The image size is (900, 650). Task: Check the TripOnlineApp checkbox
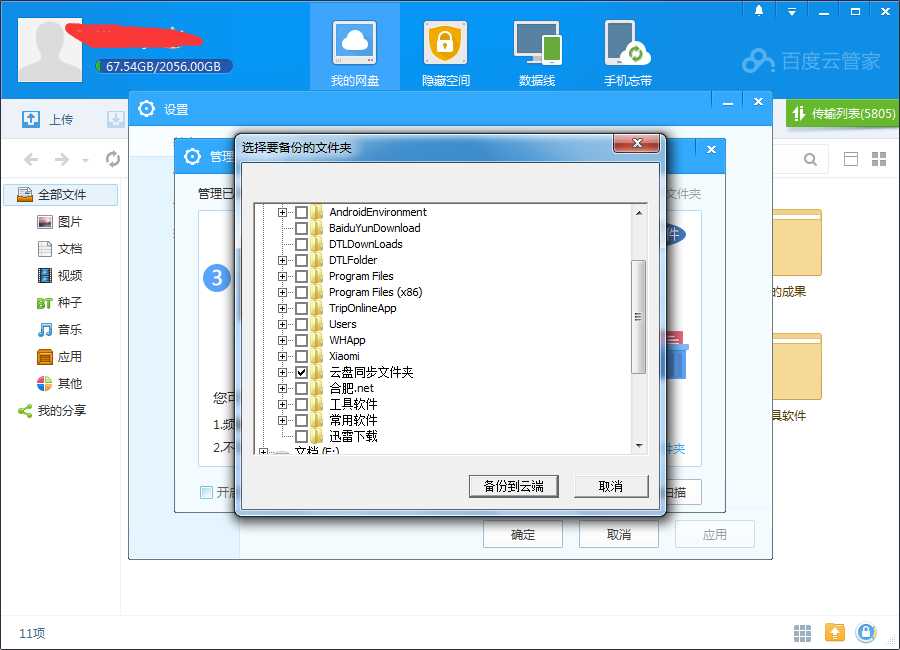[x=301, y=308]
